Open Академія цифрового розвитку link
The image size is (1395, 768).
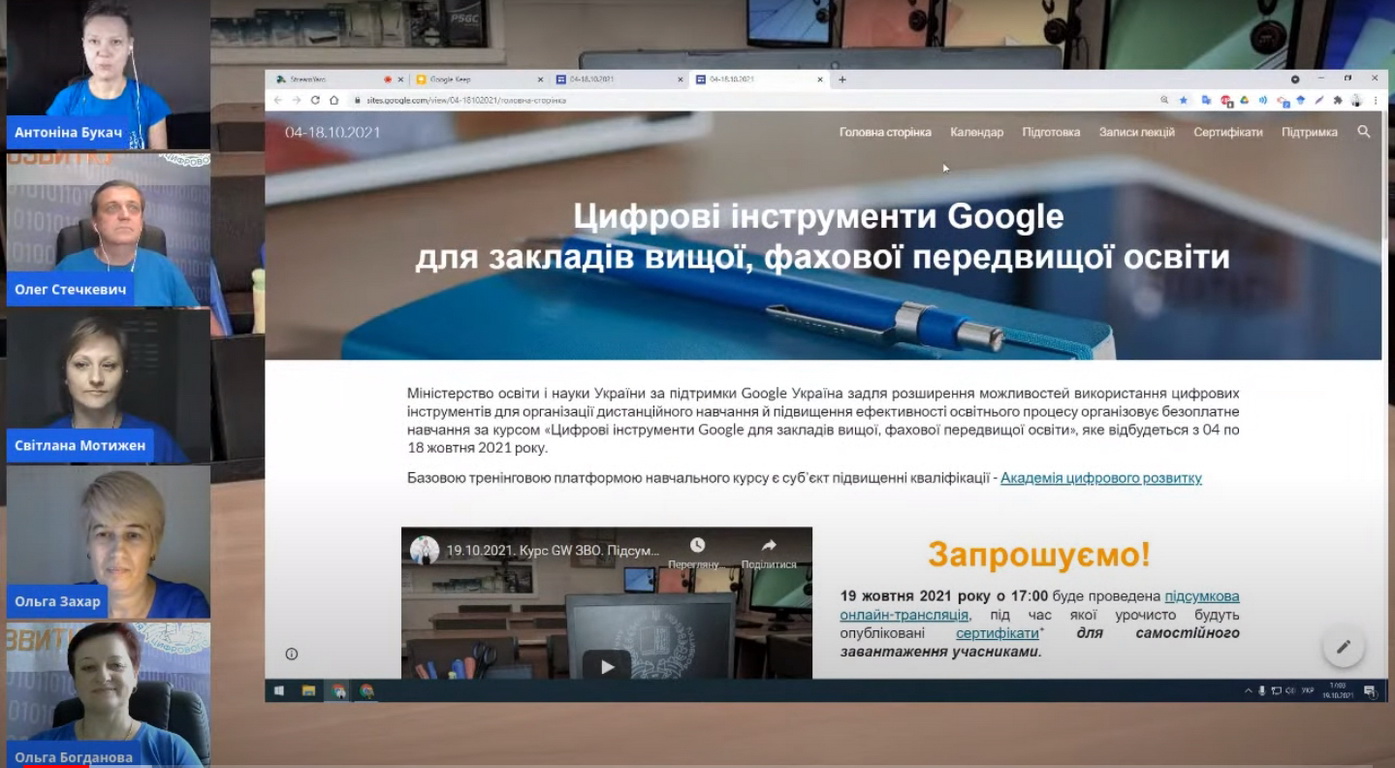[1101, 478]
